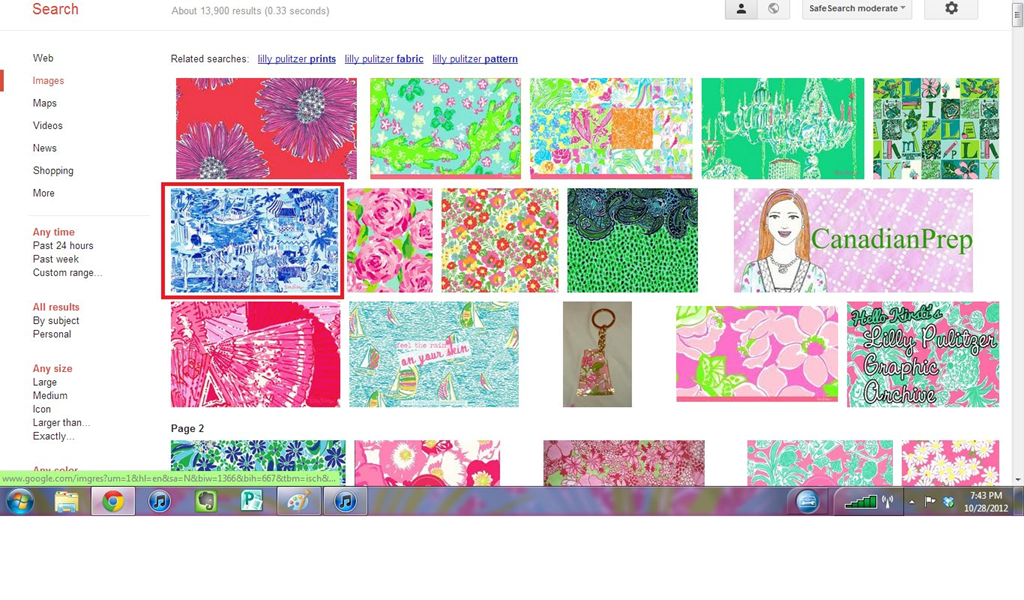Click the taskbar clock showing 7:43 PM
This screenshot has width=1024, height=600.
point(986,502)
